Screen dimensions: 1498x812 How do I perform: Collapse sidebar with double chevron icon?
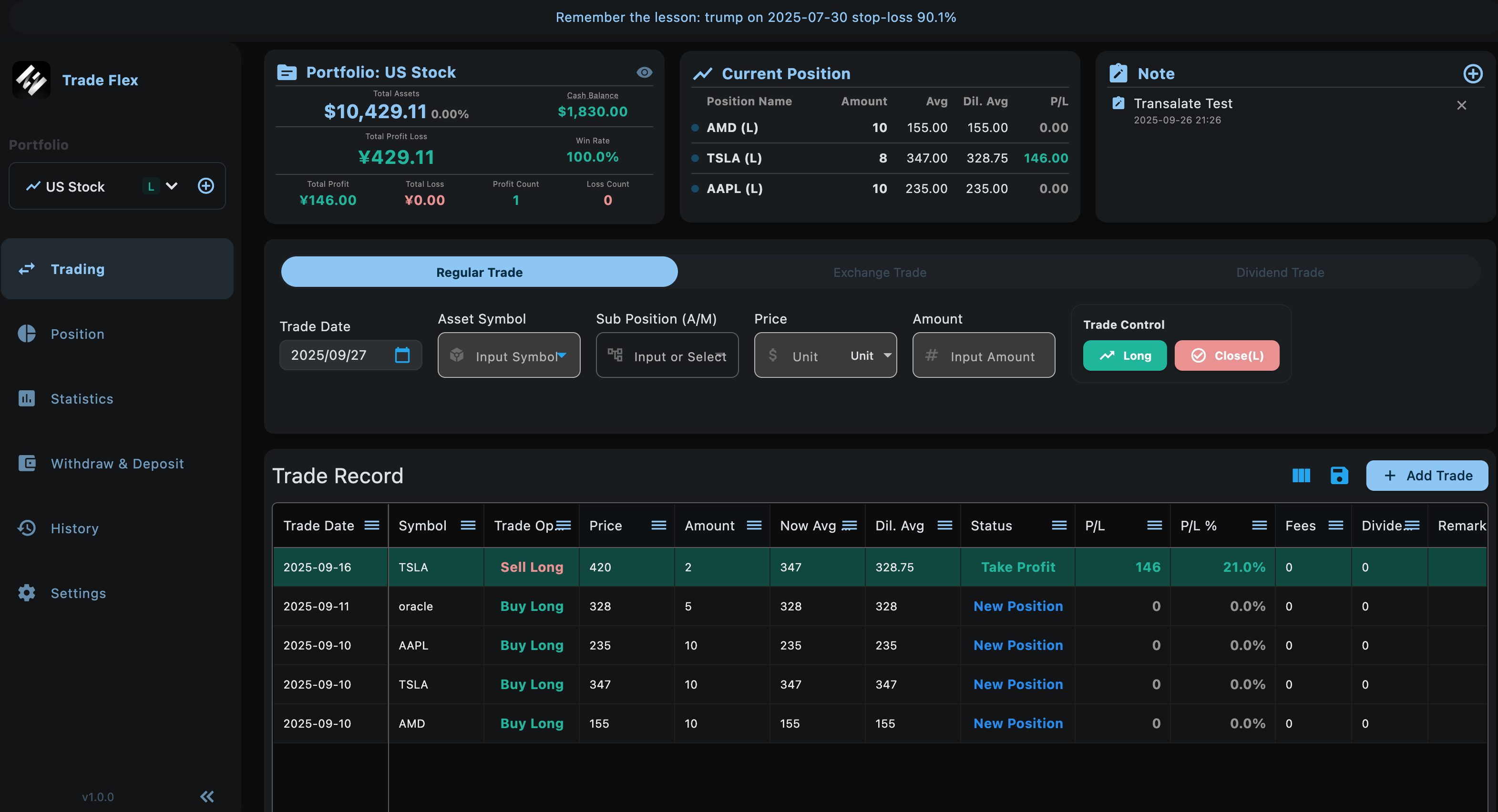tap(207, 796)
